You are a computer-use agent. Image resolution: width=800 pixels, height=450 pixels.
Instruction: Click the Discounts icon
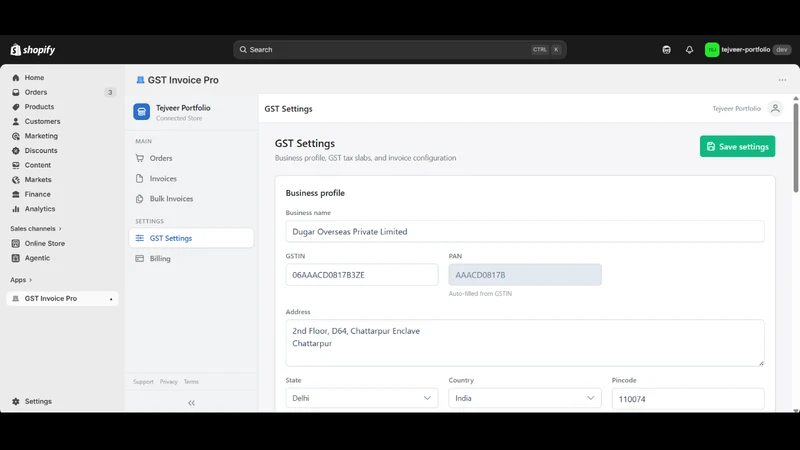coord(16,151)
